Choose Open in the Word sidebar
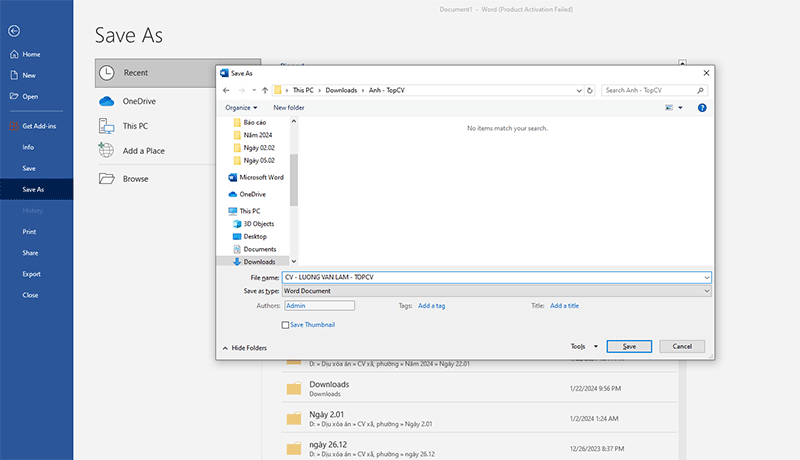Screen dimensions: 800x460 point(24,96)
